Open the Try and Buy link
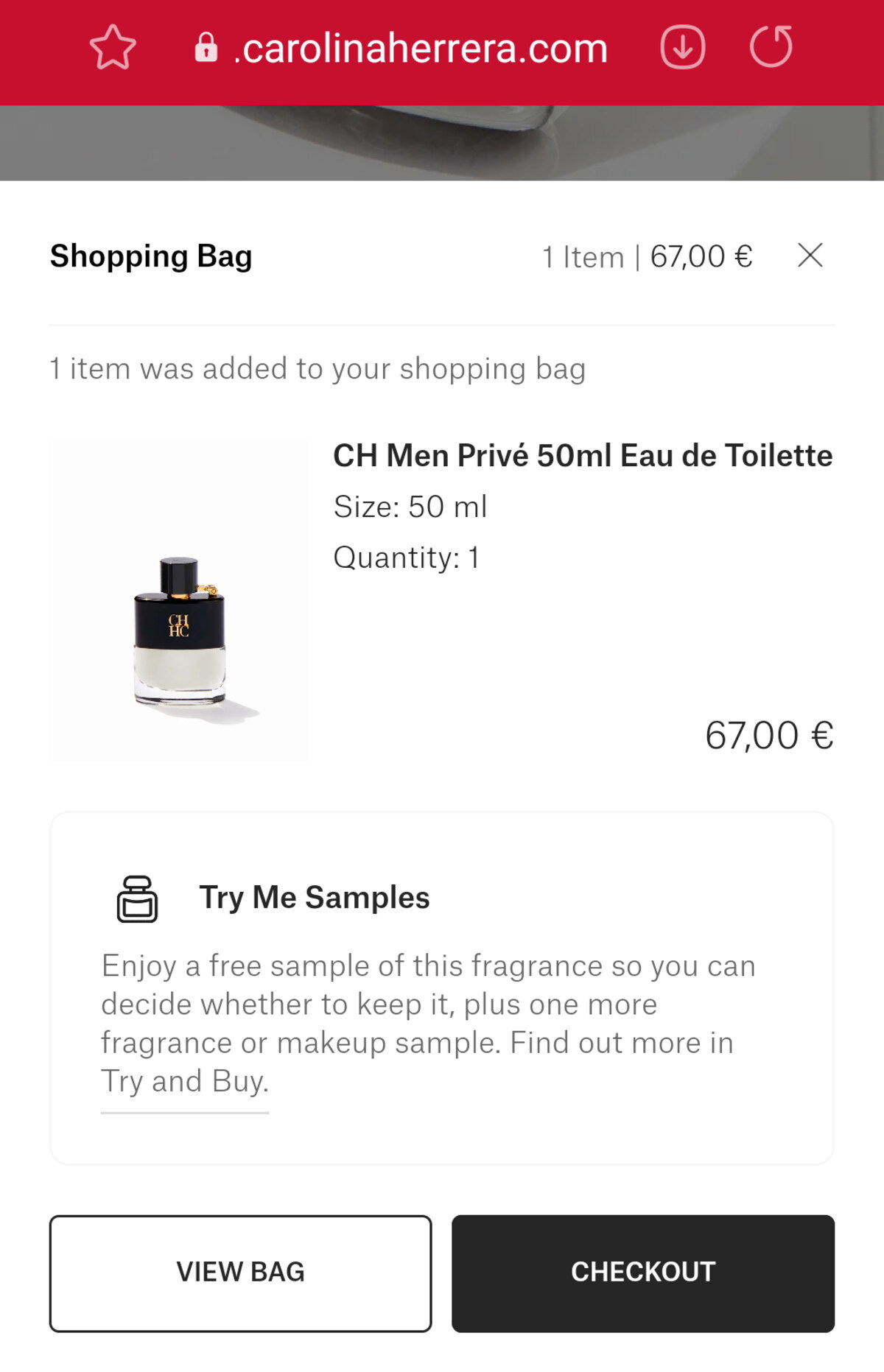This screenshot has width=884, height=1372. pos(185,1082)
